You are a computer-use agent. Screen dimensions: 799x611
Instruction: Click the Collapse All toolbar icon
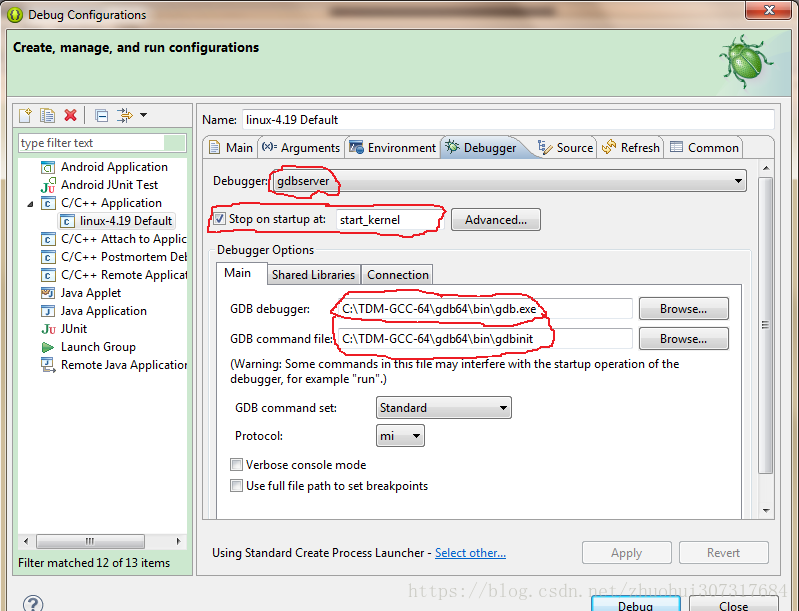pos(101,116)
